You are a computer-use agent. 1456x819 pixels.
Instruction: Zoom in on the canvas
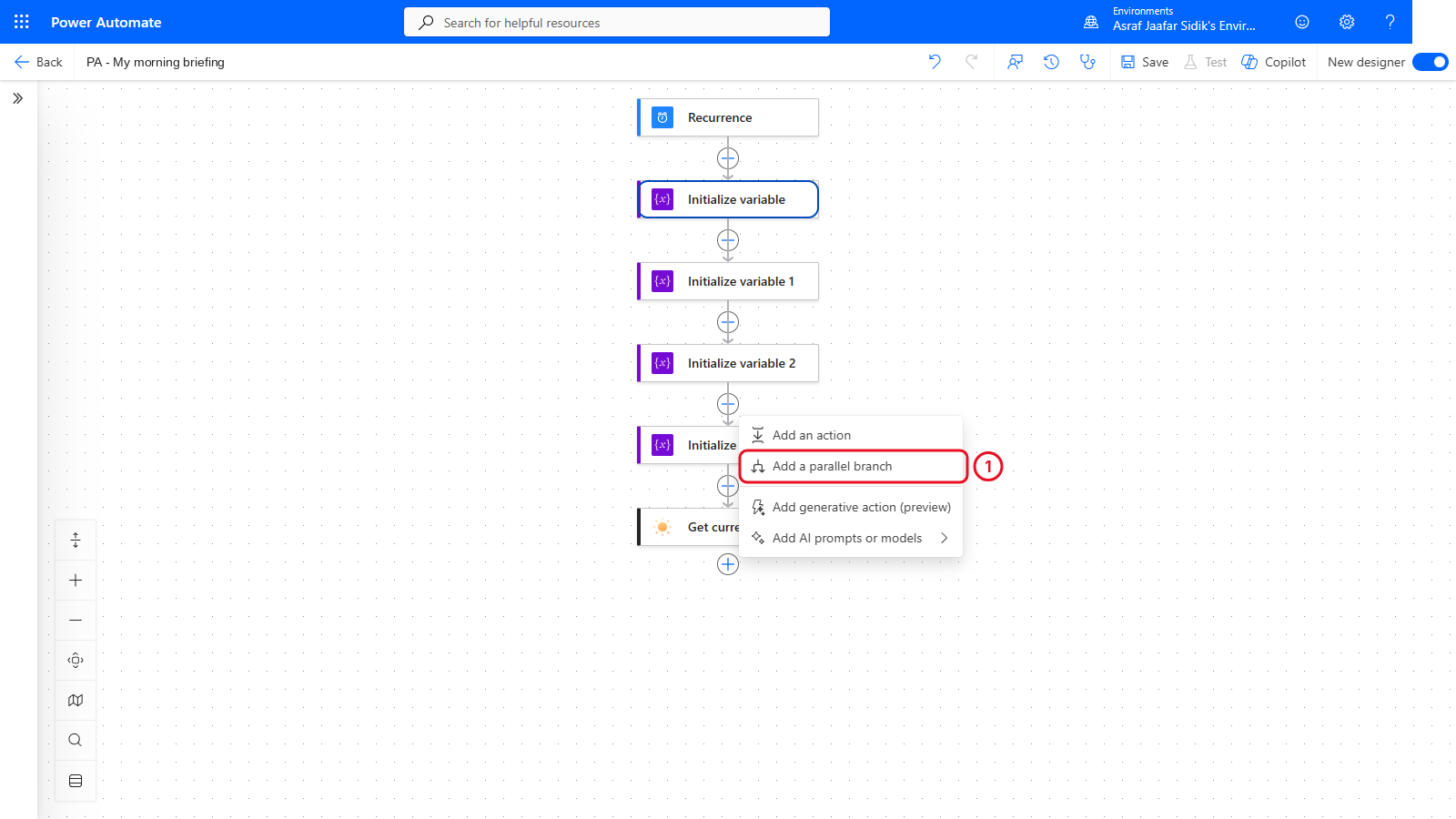[76, 581]
